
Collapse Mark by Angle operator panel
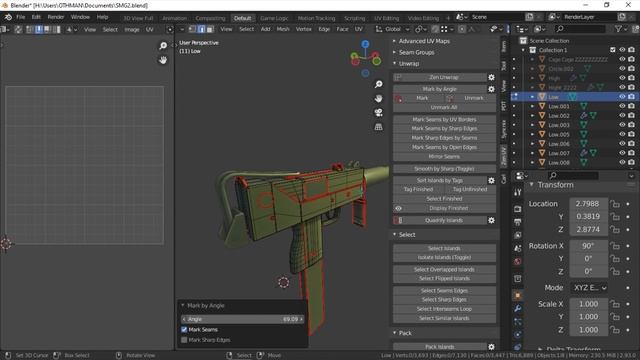(x=183, y=305)
